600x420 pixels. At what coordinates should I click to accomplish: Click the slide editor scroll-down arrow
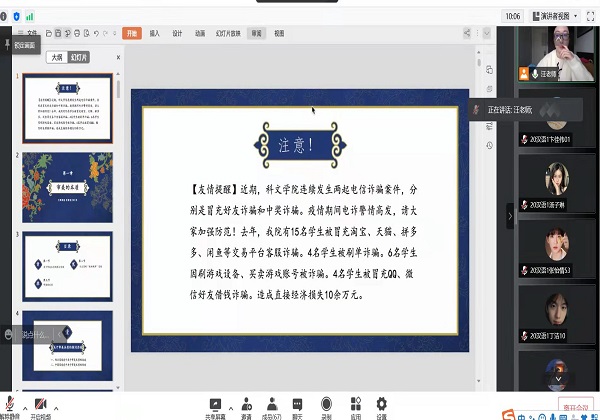coord(478,381)
